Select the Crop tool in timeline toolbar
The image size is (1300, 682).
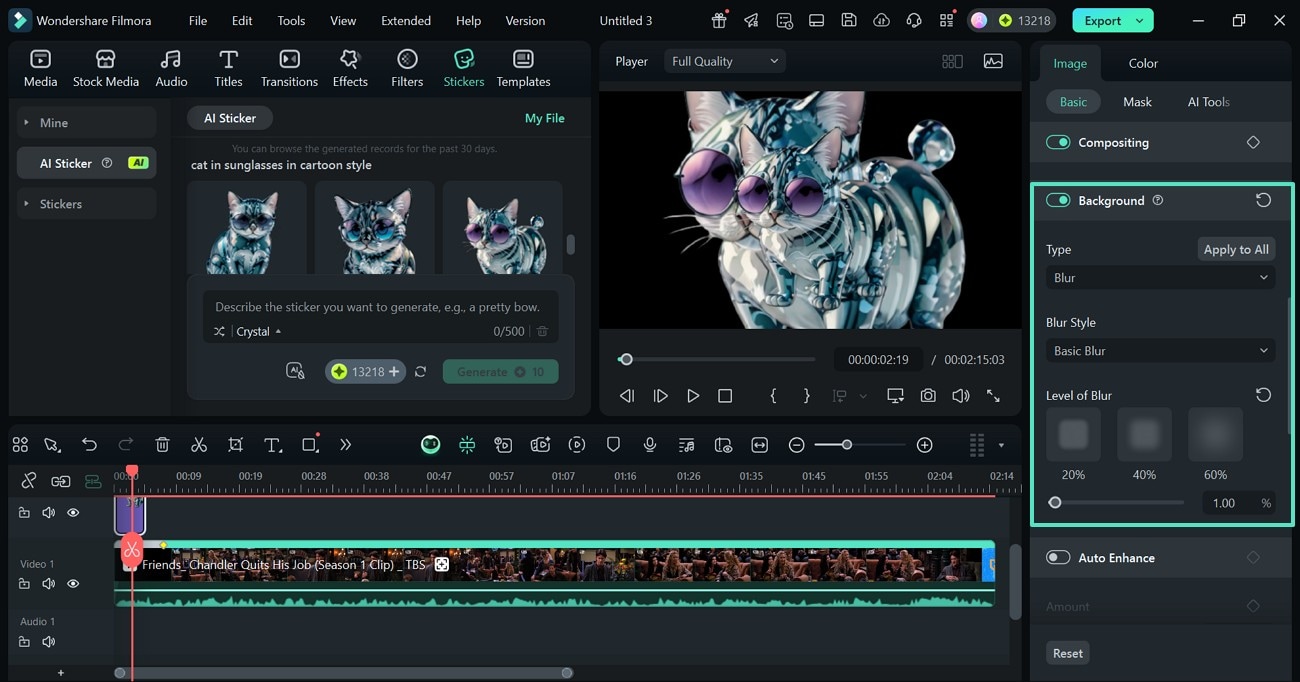[235, 445]
